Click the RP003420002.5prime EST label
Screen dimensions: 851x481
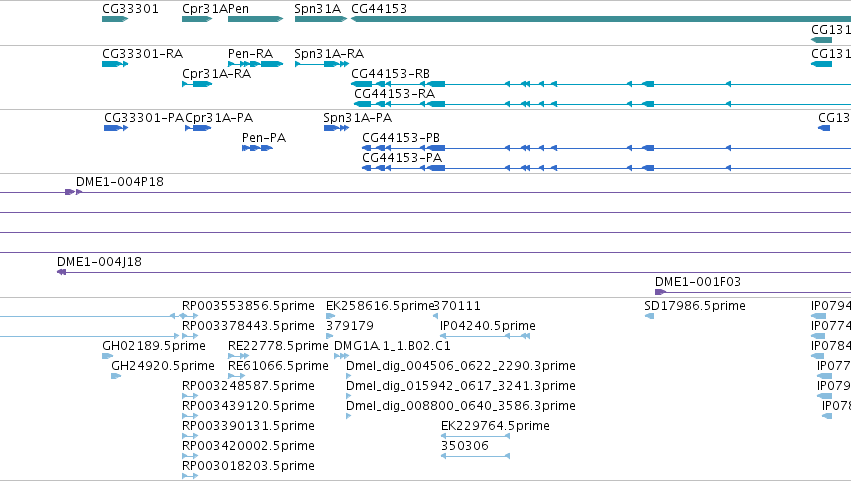248,446
